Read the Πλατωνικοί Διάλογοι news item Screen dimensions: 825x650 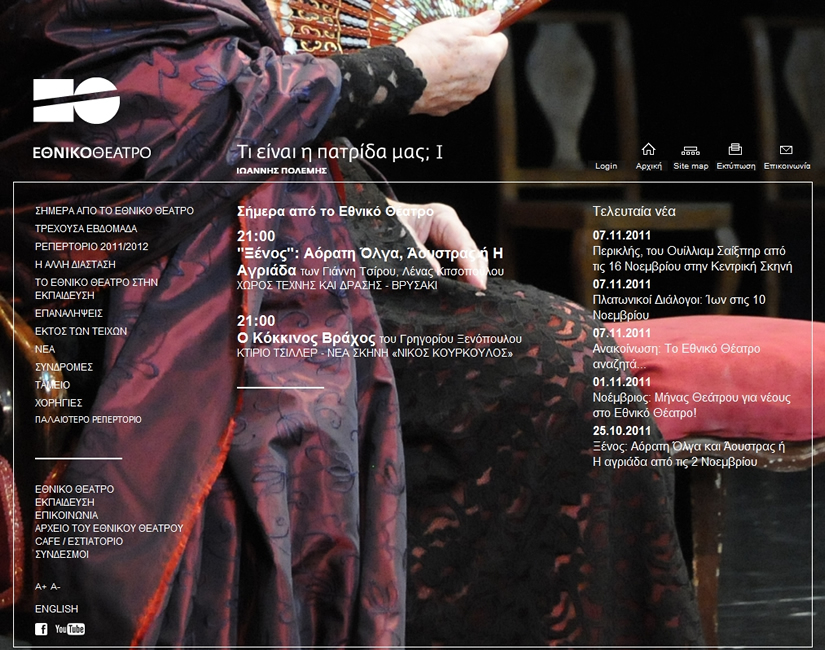pyautogui.click(x=679, y=306)
